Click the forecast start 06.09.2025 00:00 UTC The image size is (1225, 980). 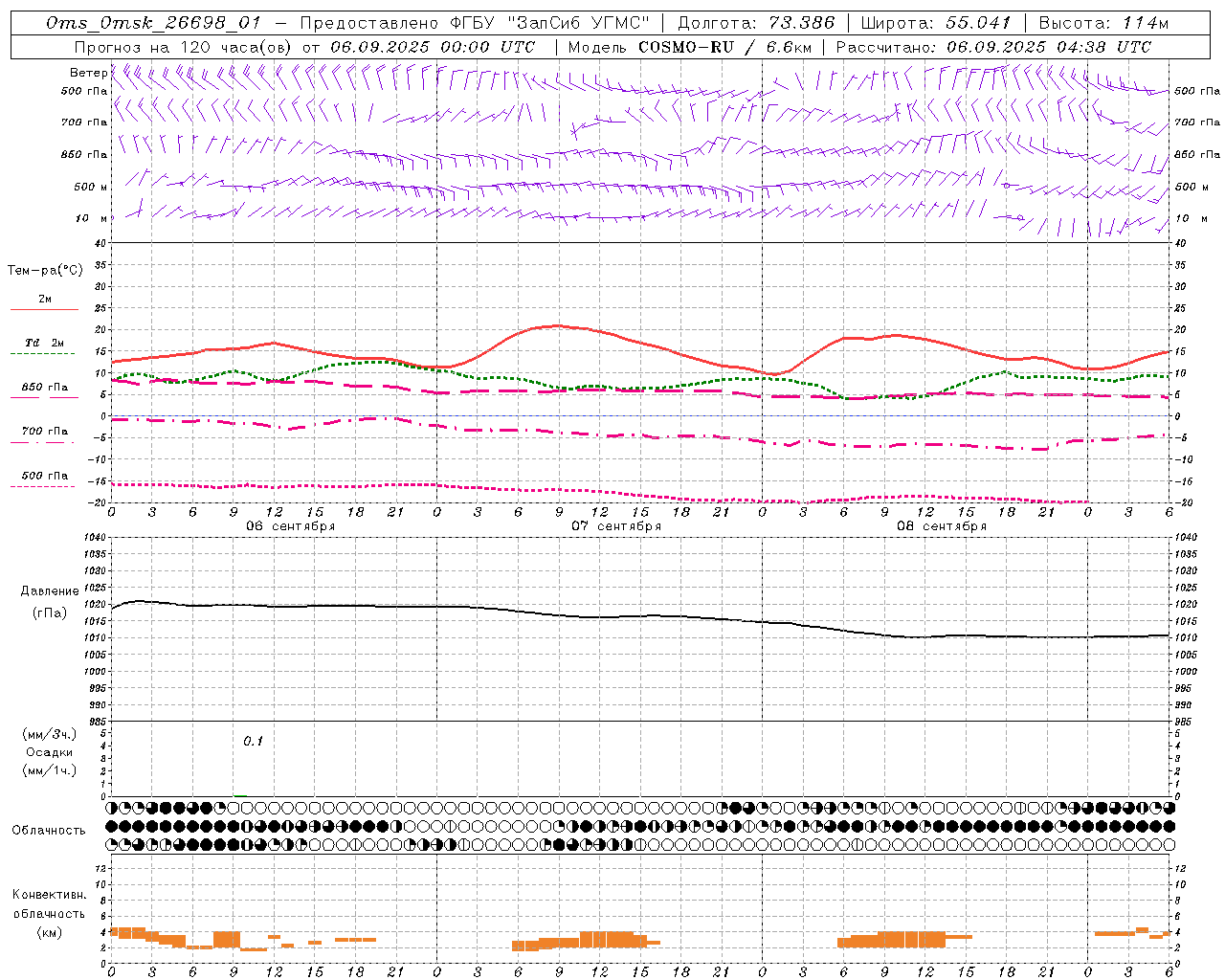433,47
